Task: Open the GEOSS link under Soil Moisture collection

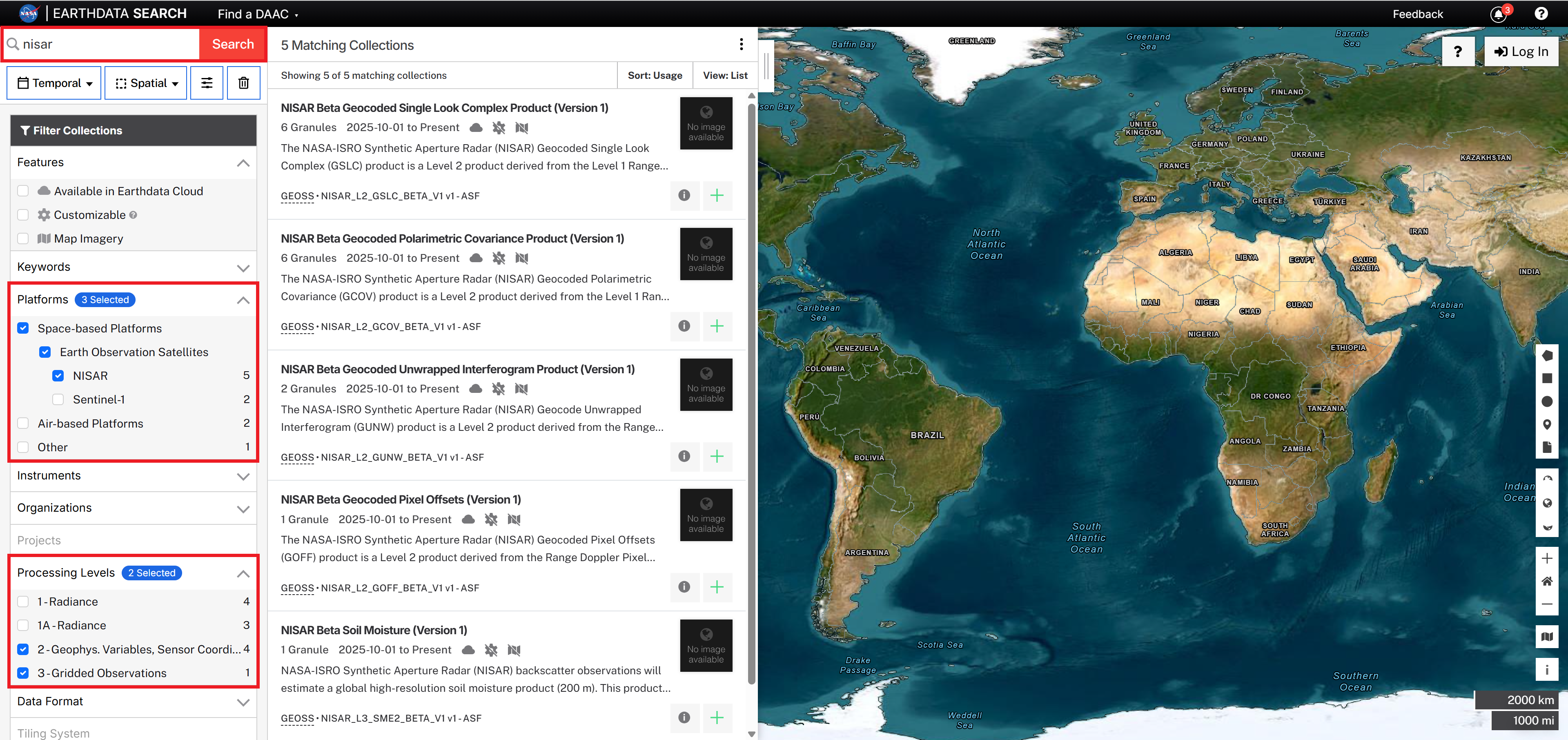Action: (x=297, y=719)
